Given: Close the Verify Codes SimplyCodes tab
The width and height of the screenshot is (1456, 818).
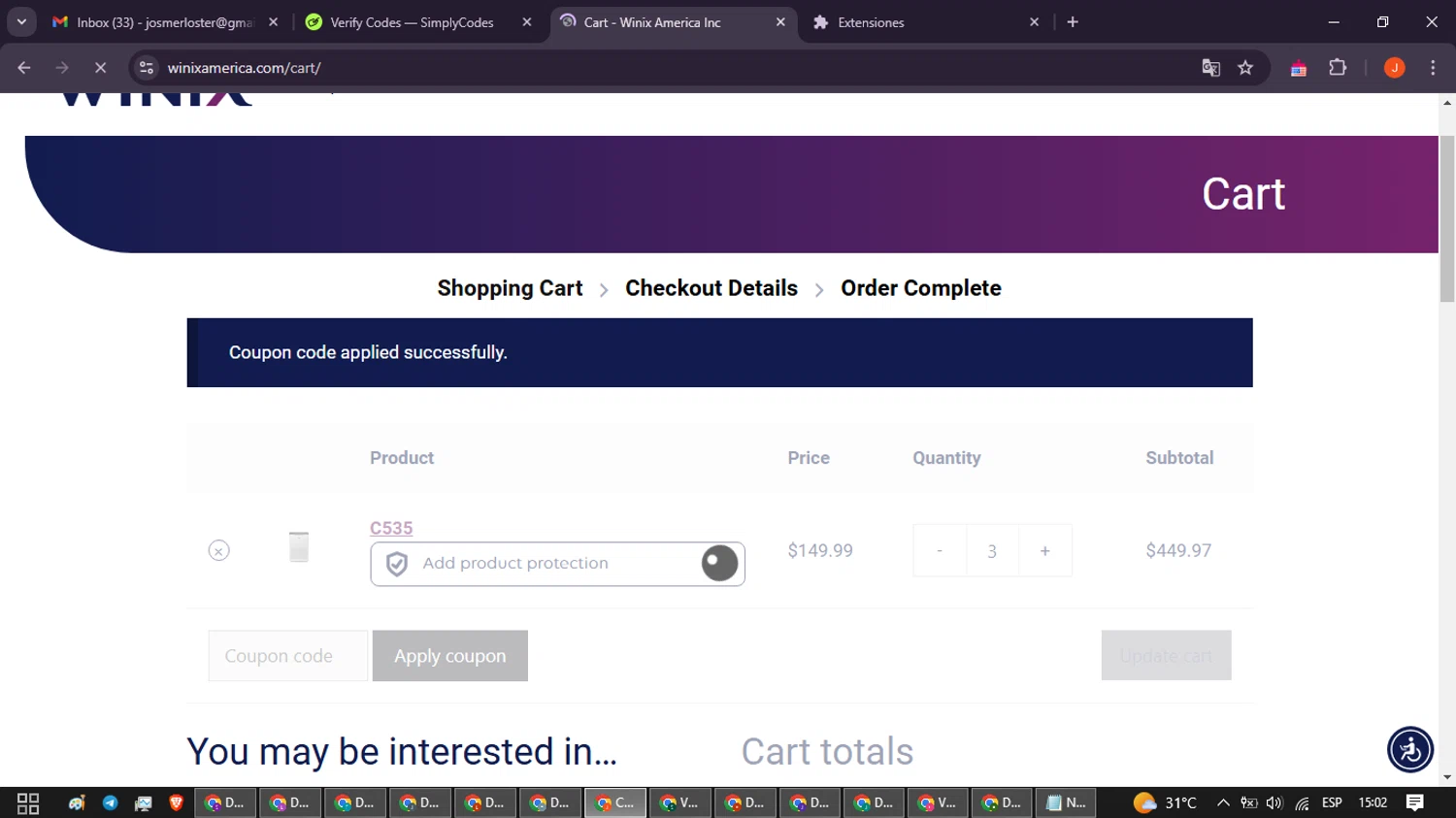Looking at the screenshot, I should 527,22.
